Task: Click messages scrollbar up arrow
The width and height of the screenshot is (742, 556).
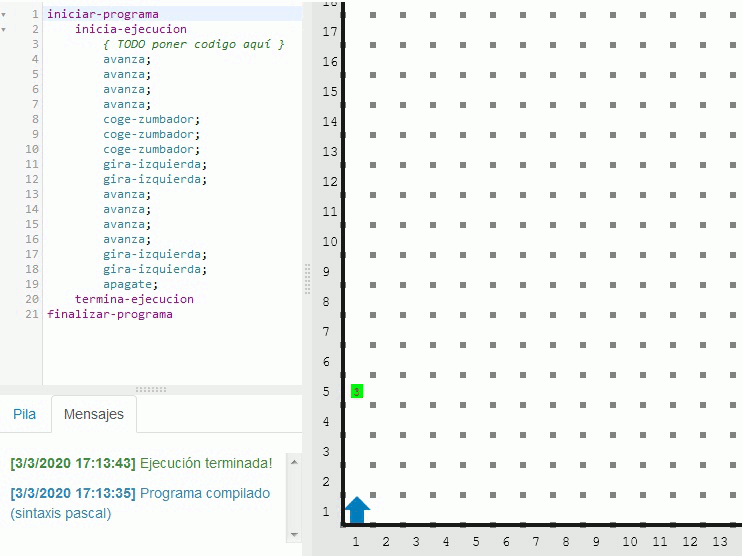Action: 294,462
